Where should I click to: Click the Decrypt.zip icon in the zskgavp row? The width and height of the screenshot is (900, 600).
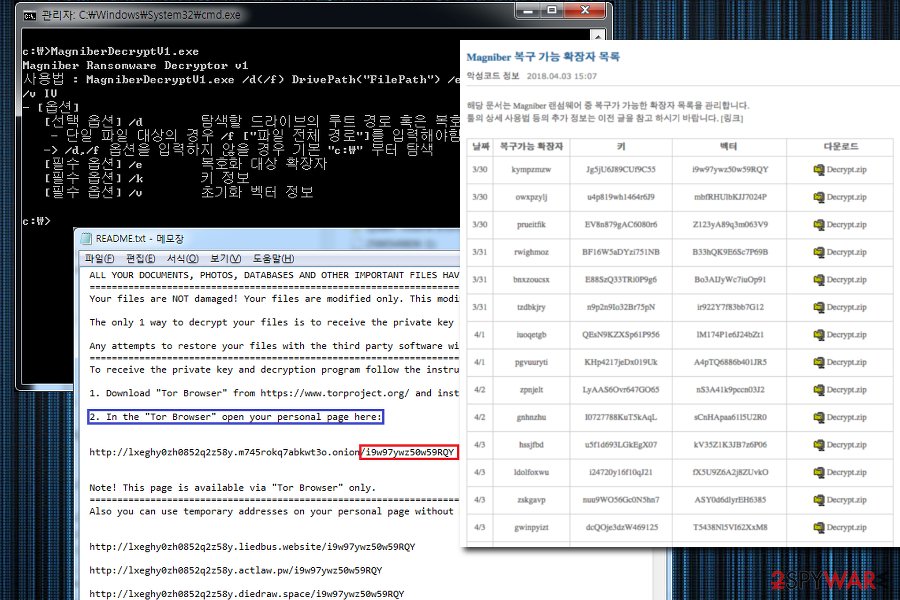819,500
